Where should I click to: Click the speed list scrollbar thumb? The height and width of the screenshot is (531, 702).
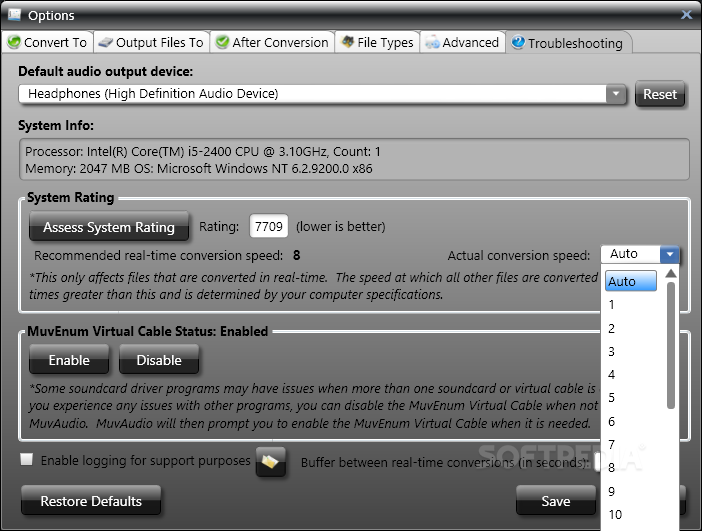point(671,345)
